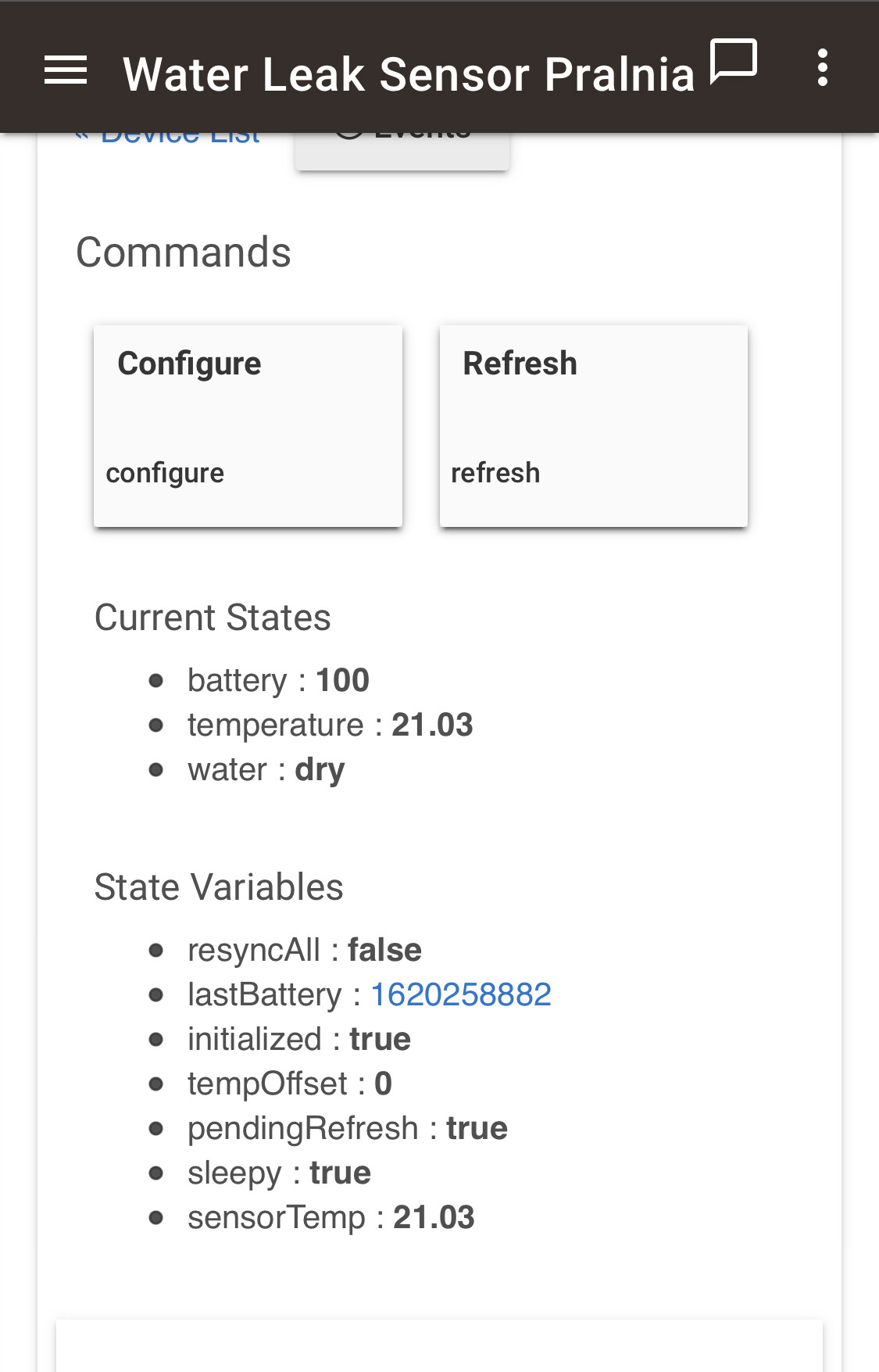Open the hamburger navigation menu
This screenshot has height=1372, width=879.
[x=66, y=71]
